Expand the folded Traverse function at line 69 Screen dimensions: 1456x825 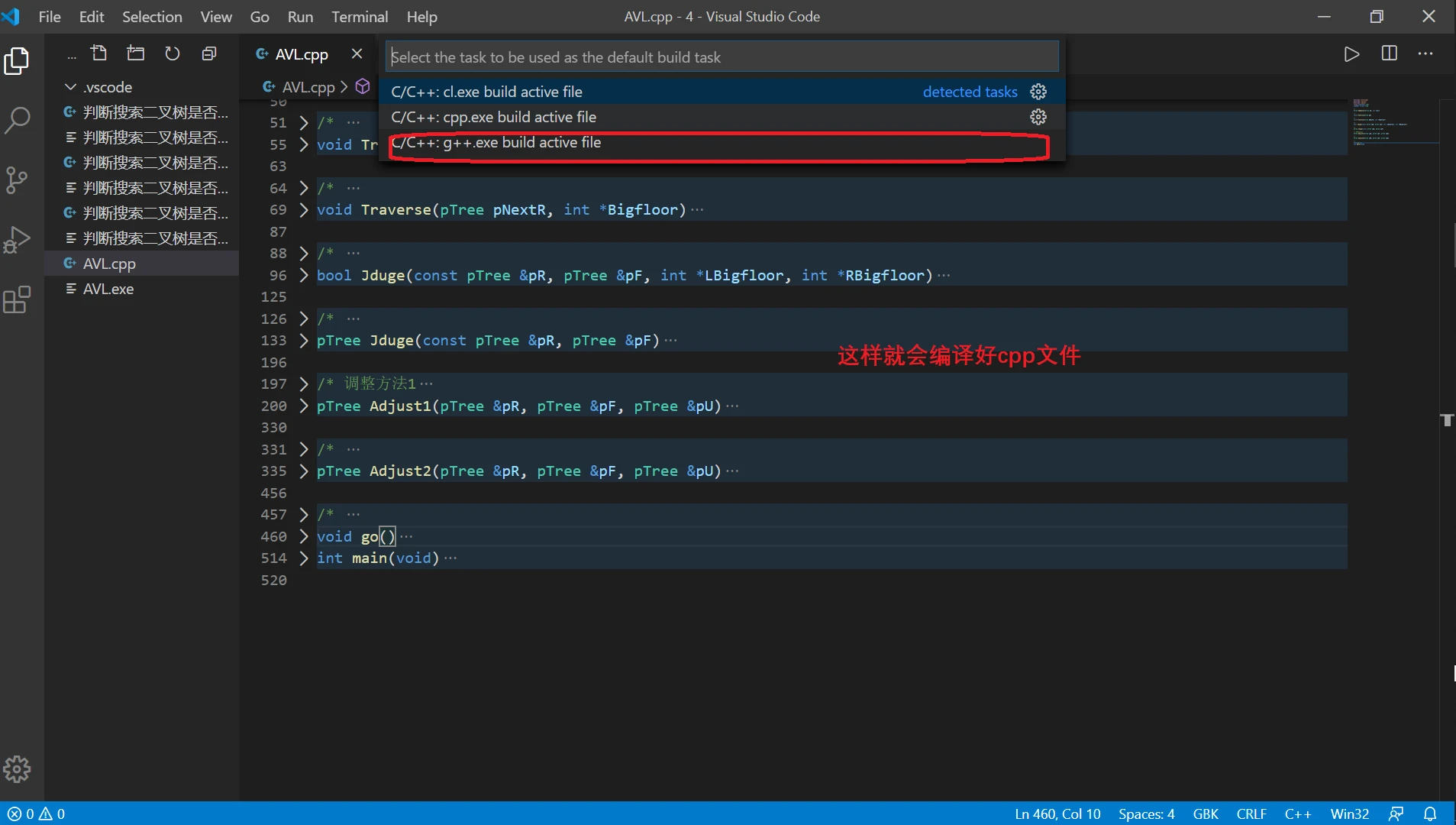point(304,210)
